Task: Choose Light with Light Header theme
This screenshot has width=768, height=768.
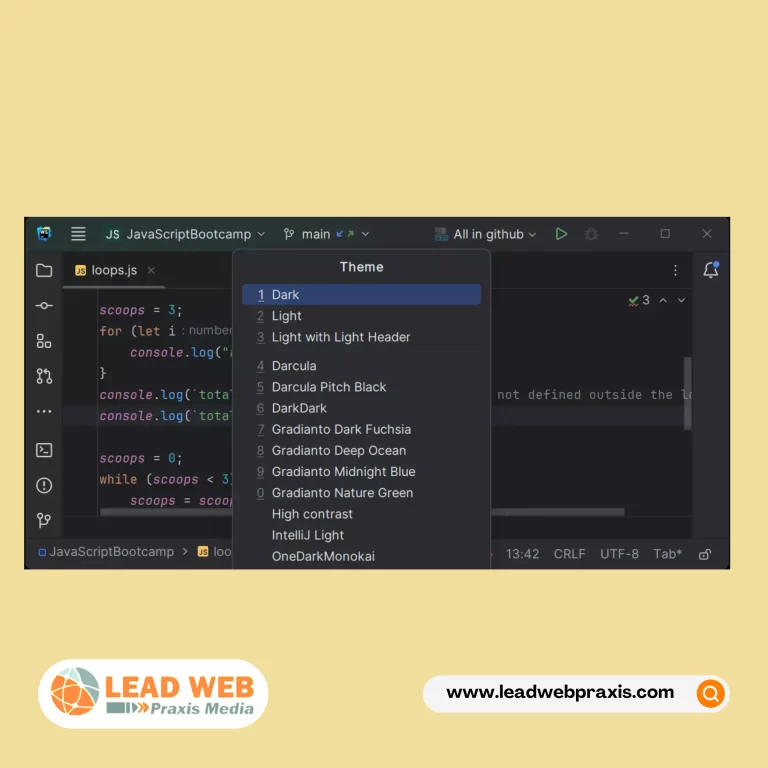Action: click(361, 337)
